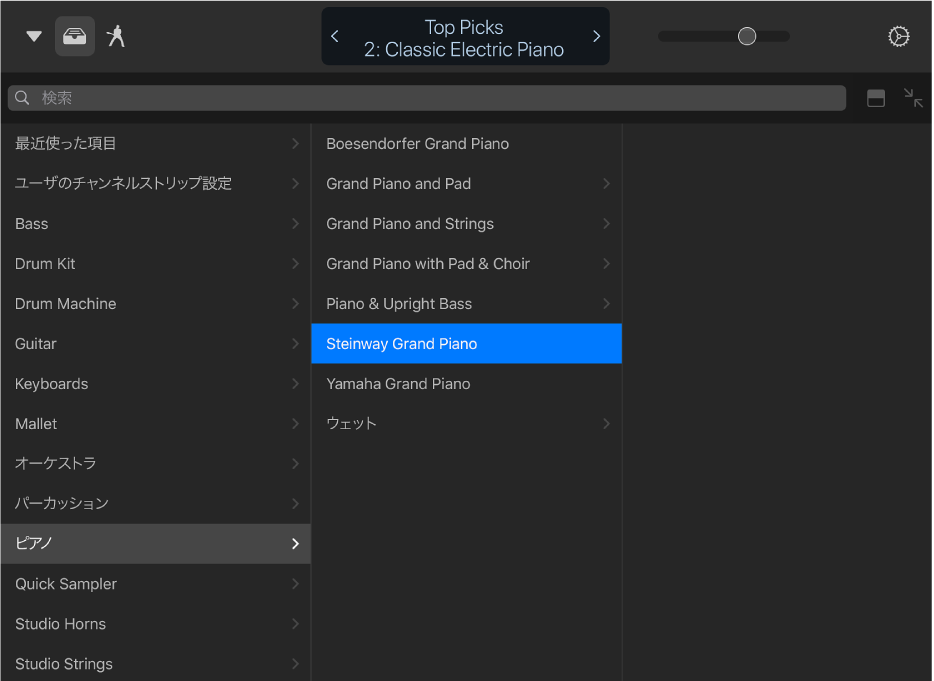Expand chevron beside Guitar
The width and height of the screenshot is (934, 681).
pos(295,344)
